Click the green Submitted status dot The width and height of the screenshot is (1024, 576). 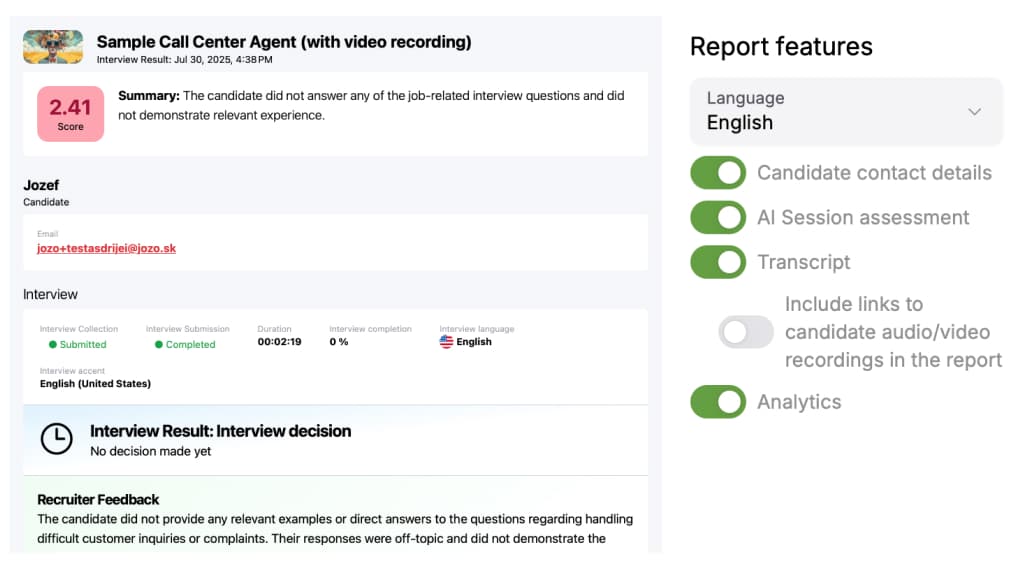click(x=53, y=345)
